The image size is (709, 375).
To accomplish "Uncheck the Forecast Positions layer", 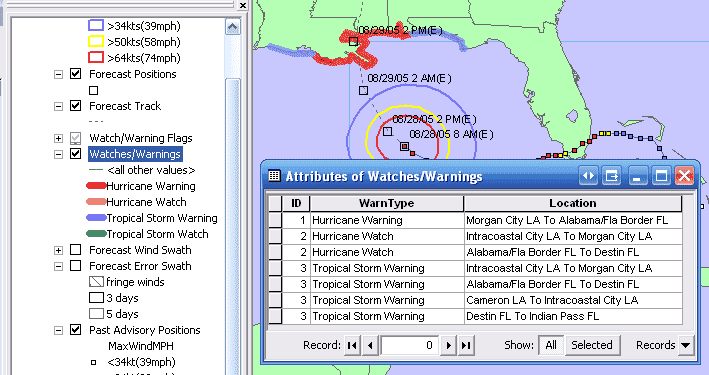I will point(76,74).
